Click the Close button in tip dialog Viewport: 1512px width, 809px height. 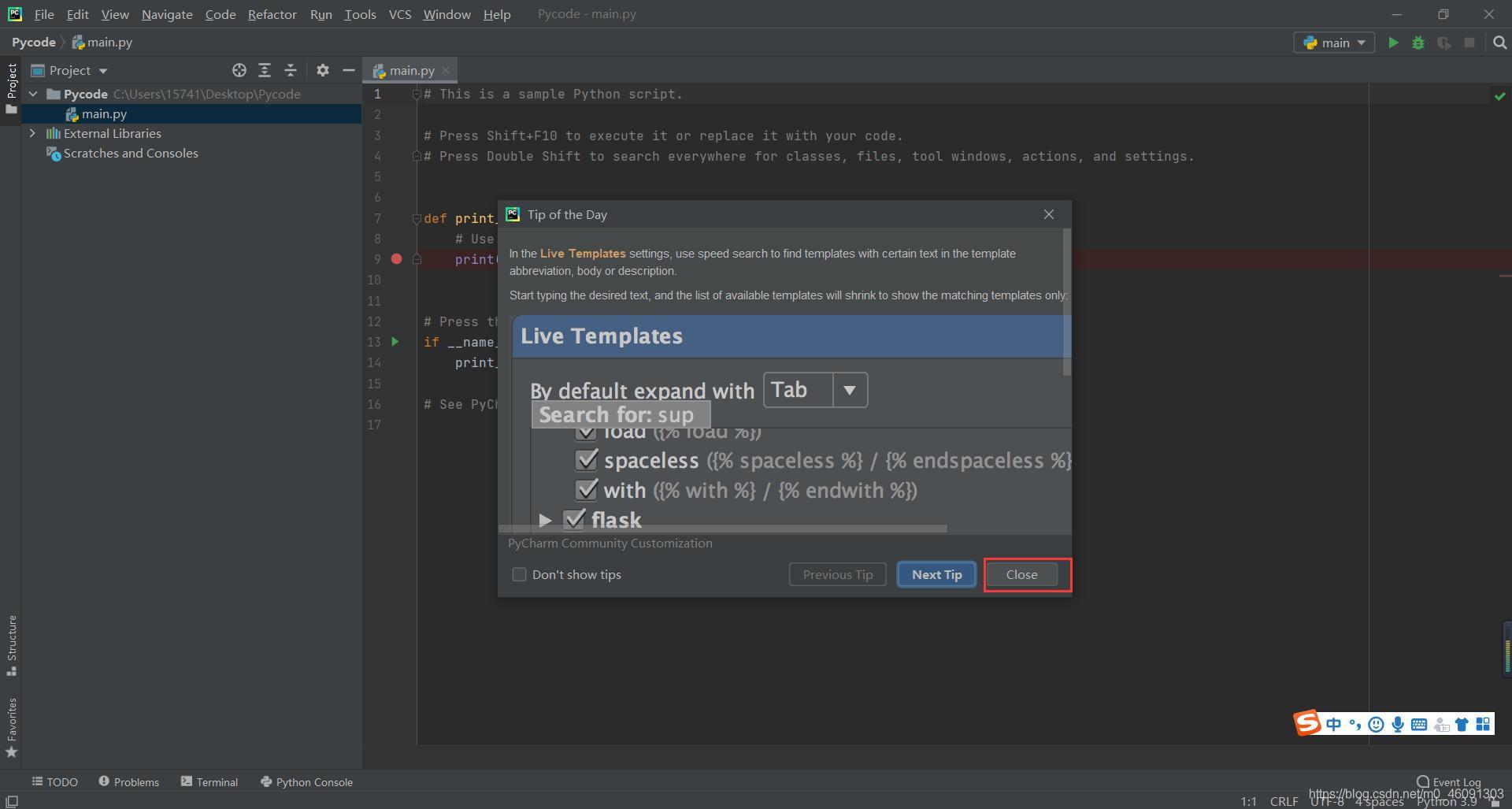coord(1021,574)
